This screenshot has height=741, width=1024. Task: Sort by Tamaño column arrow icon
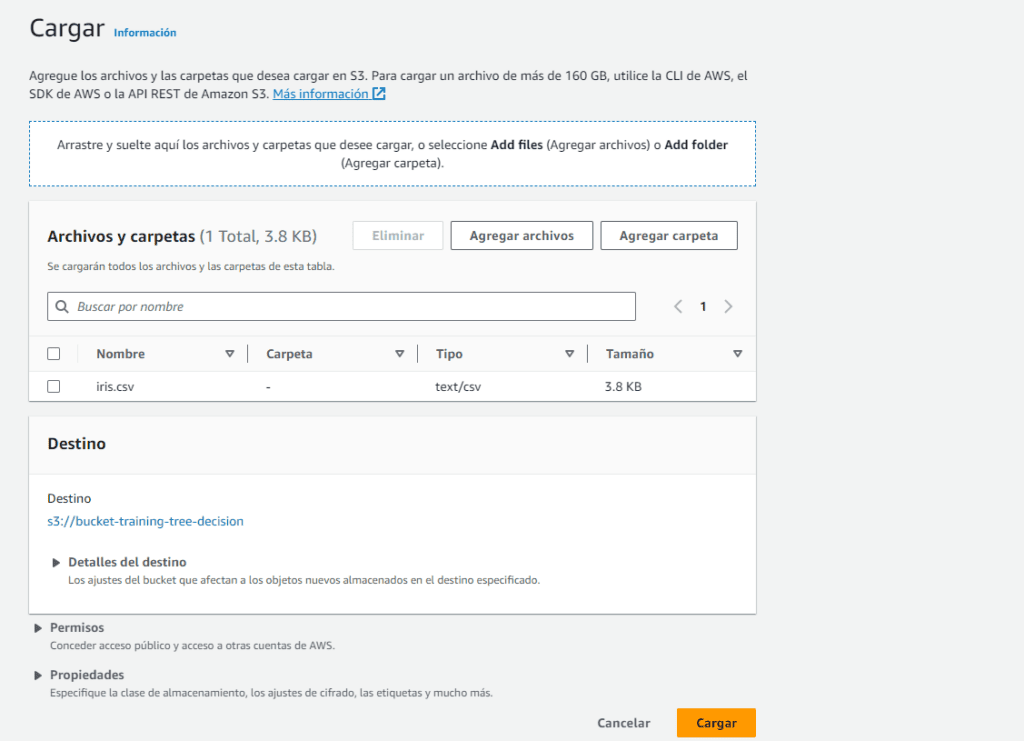pos(737,354)
